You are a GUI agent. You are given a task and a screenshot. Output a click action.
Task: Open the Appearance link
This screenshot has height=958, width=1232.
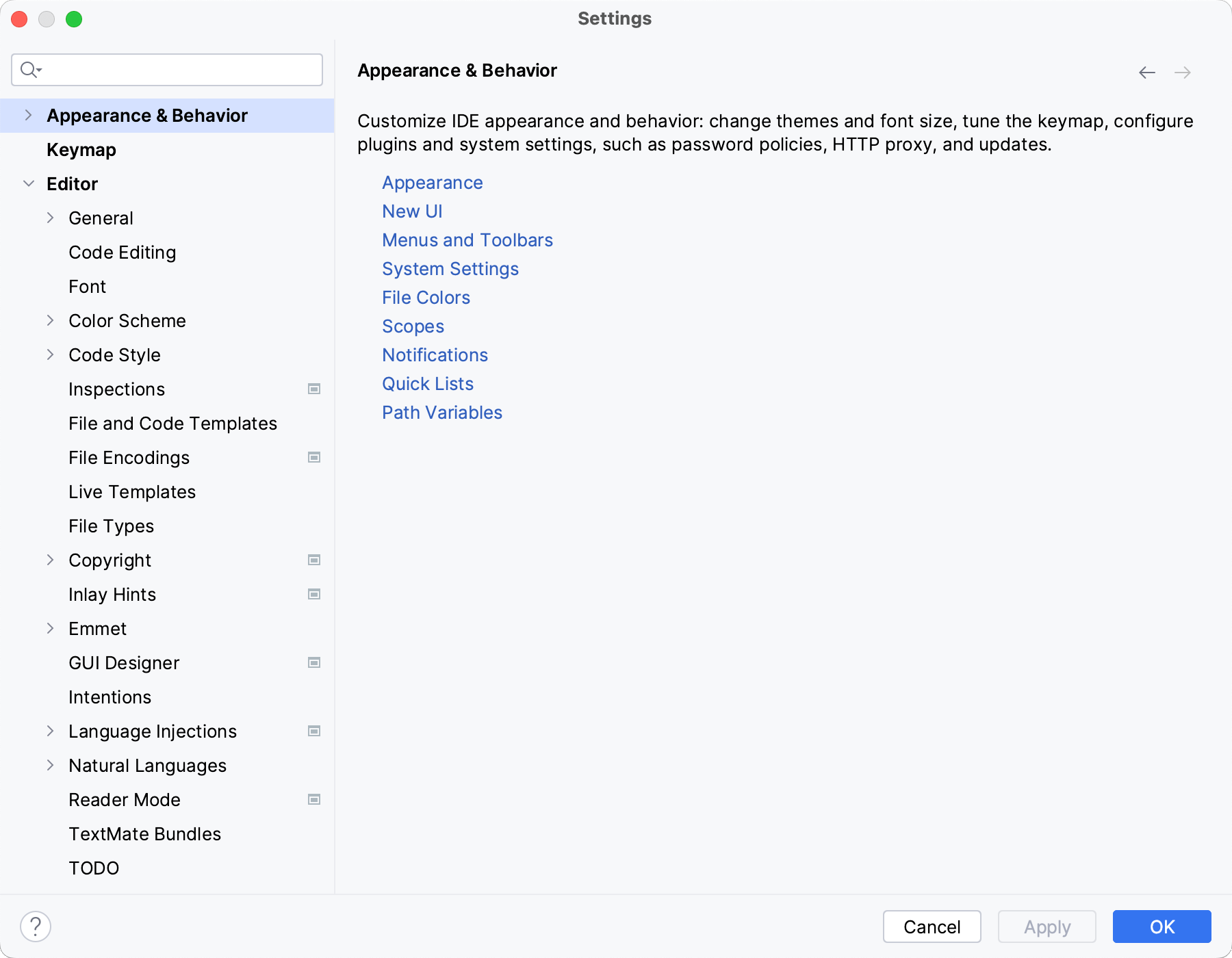point(433,183)
